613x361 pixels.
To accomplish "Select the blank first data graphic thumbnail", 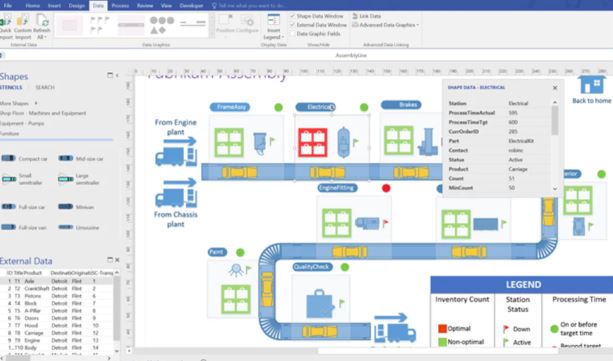I will click(70, 25).
